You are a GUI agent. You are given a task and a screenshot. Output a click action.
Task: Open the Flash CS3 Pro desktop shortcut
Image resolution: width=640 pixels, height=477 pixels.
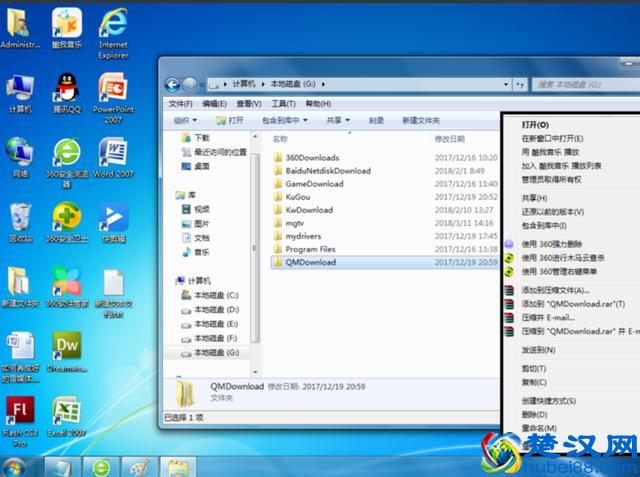click(20, 411)
